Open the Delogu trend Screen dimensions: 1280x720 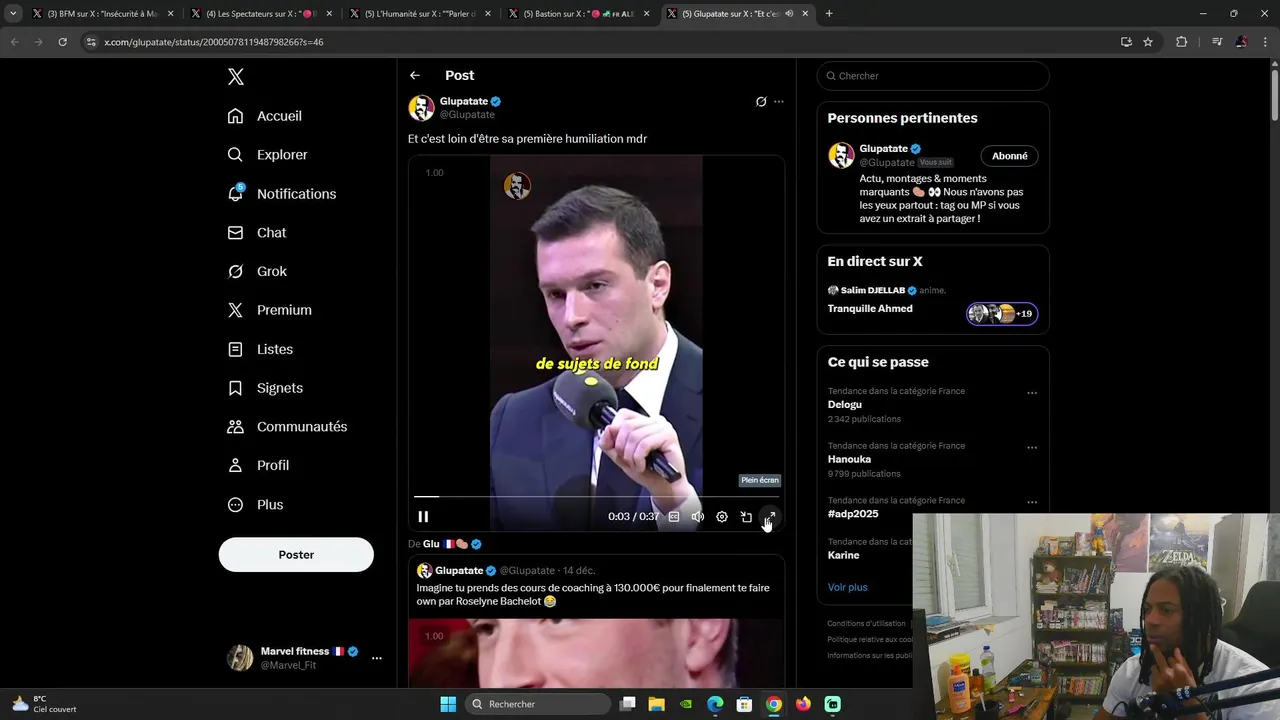coord(845,405)
